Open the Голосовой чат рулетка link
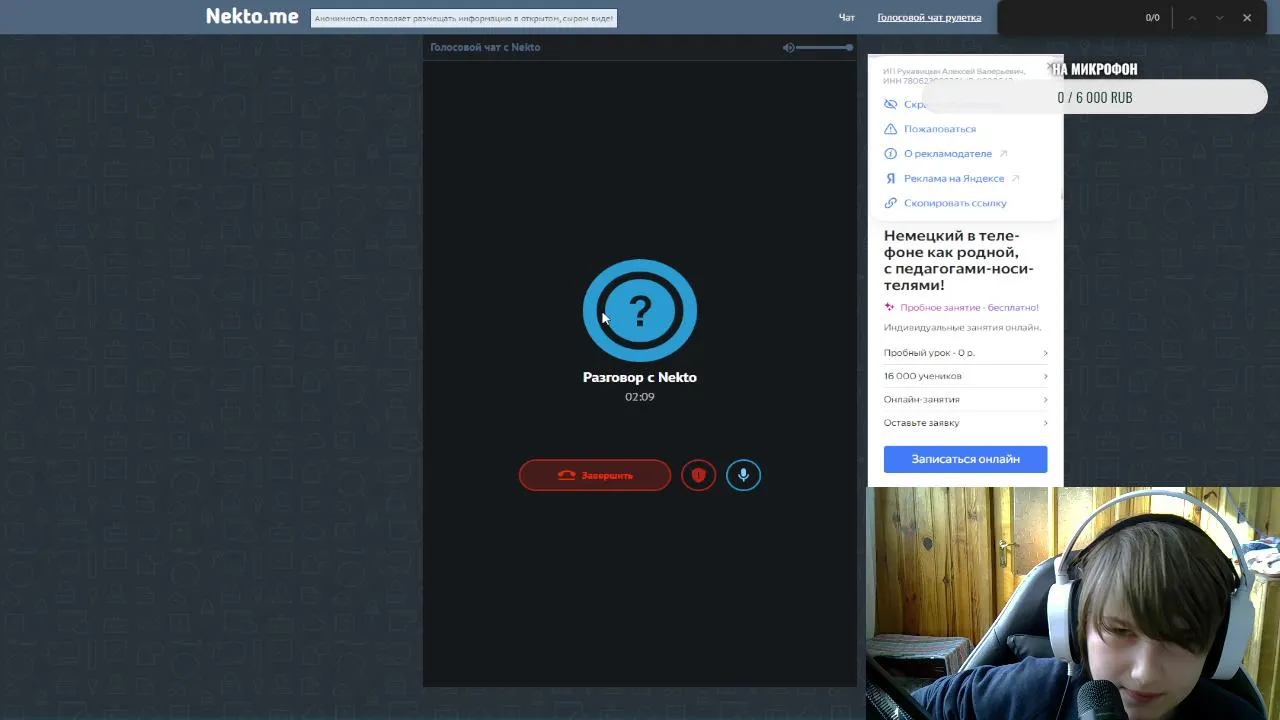Screen dimensions: 1280x720 tap(929, 18)
